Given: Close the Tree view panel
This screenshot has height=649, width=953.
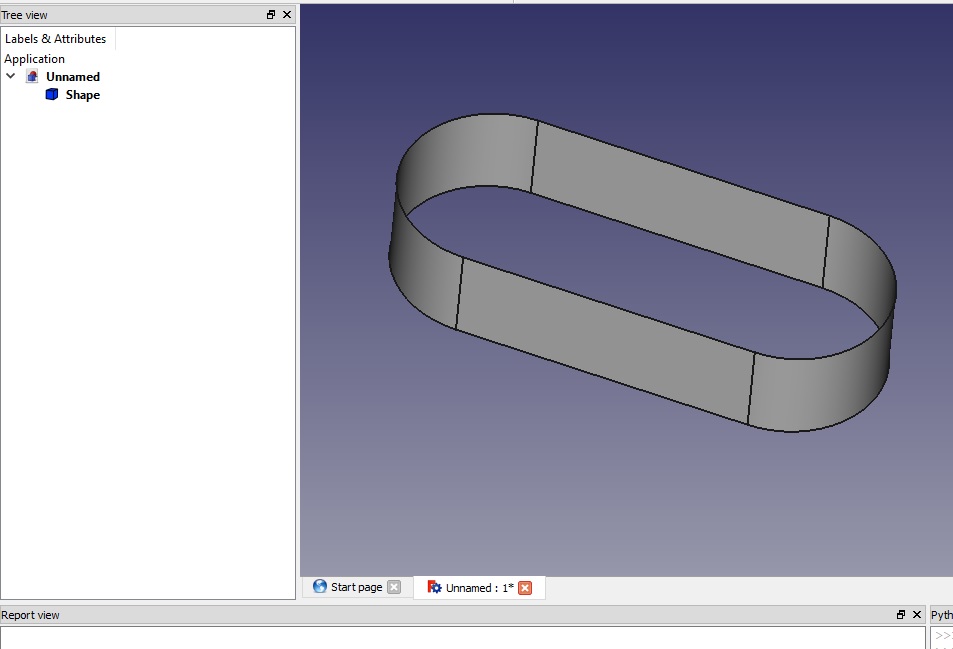Looking at the screenshot, I should click(x=287, y=14).
